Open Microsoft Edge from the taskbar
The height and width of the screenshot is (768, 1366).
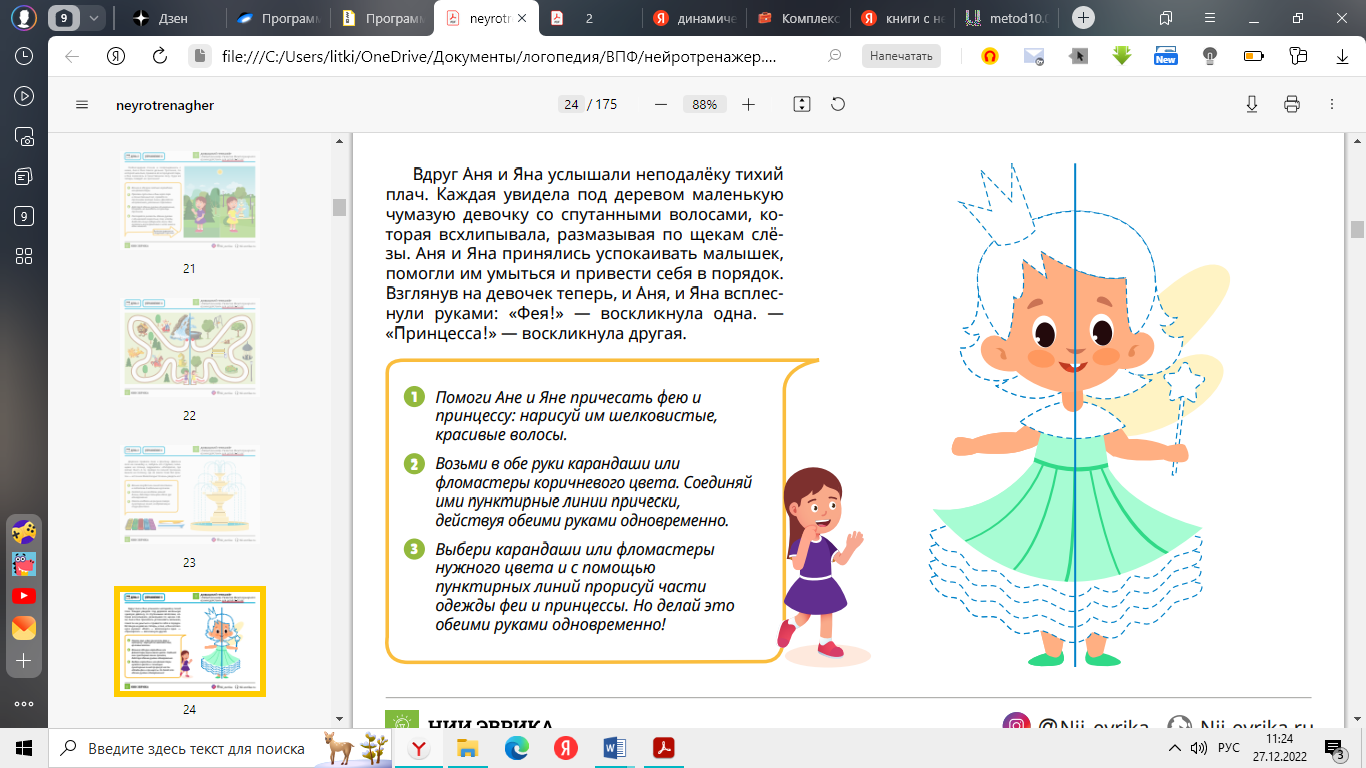click(517, 748)
